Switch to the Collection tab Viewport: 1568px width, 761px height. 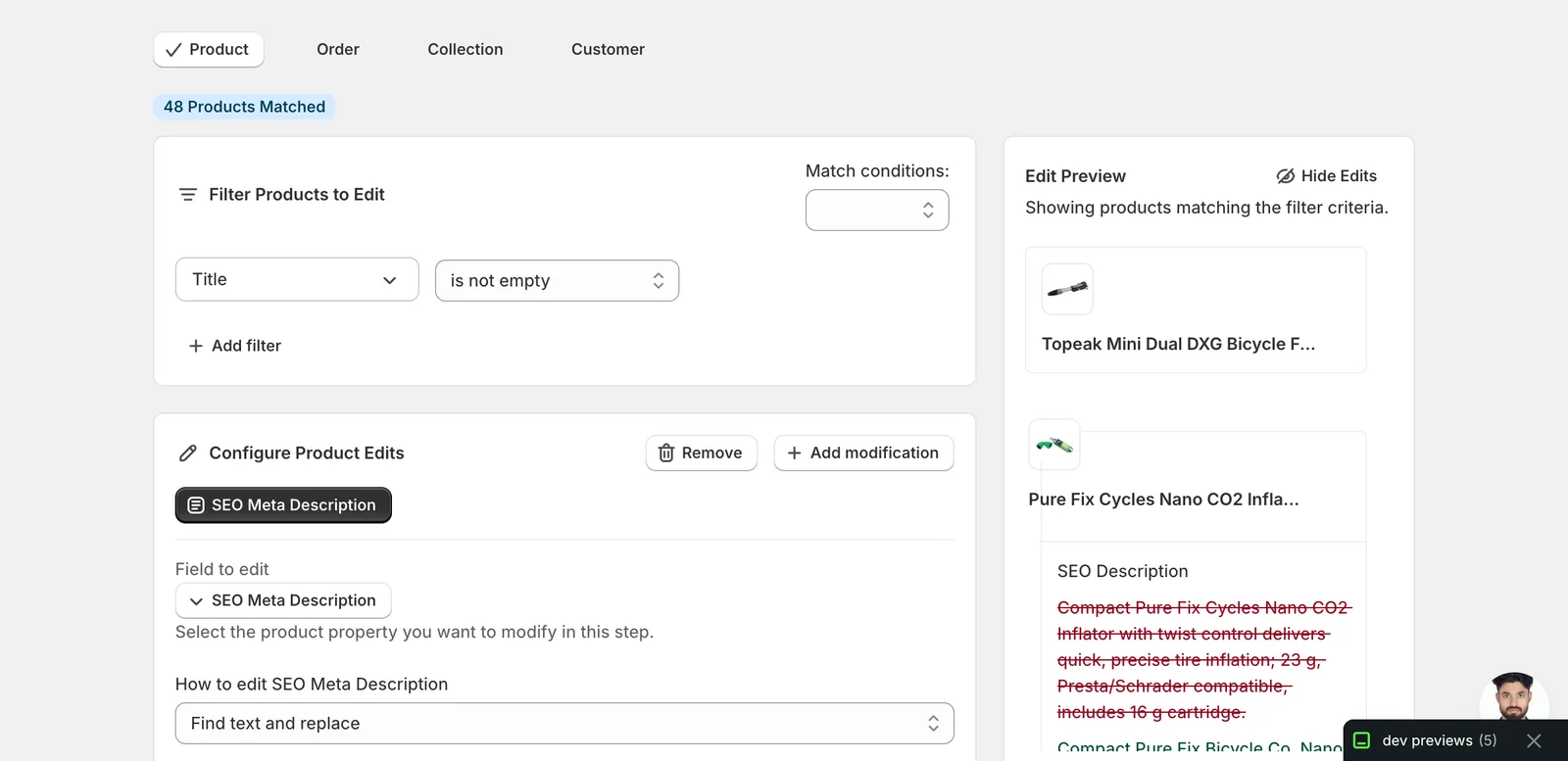[x=465, y=50]
